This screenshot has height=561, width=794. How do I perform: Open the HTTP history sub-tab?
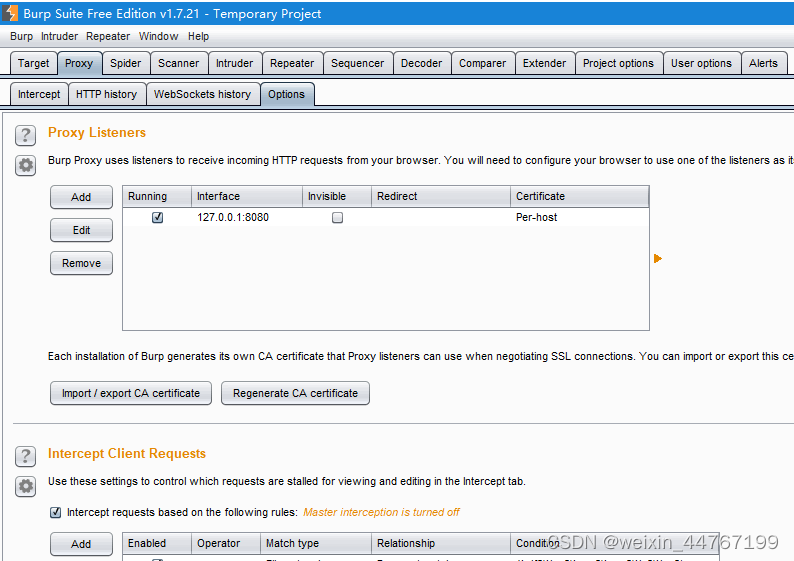coord(106,94)
